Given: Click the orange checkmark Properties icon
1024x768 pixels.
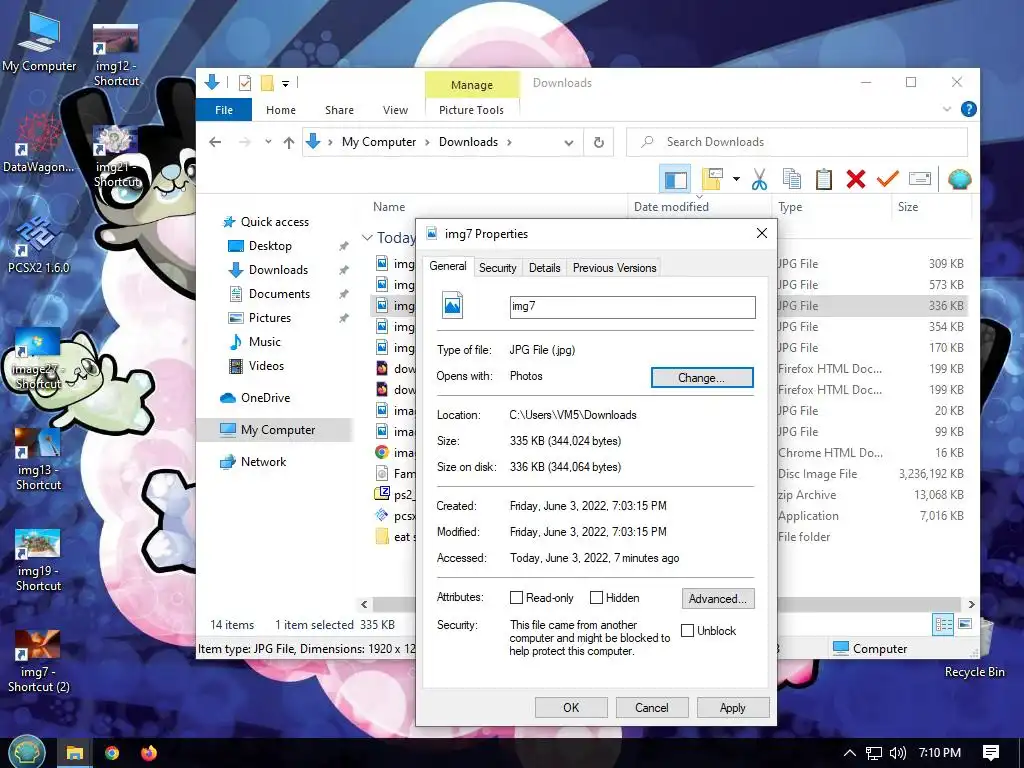Looking at the screenshot, I should click(x=888, y=178).
